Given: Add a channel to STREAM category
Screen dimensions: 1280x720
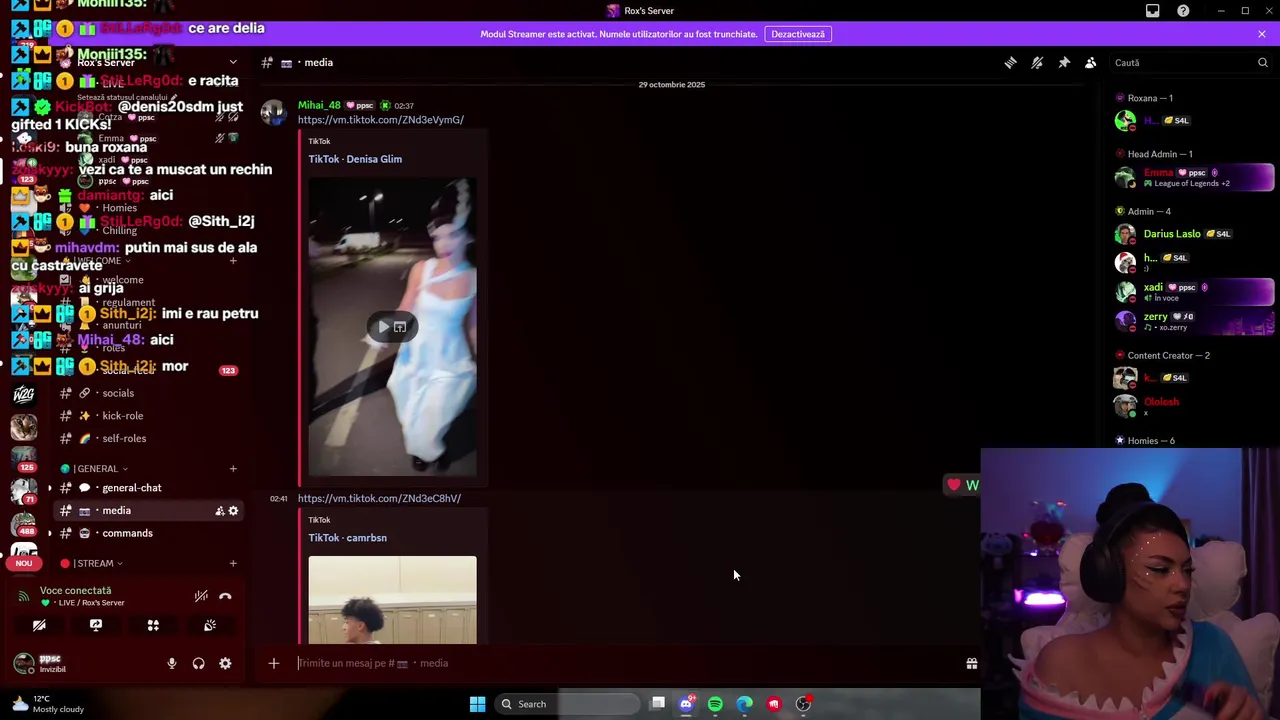Looking at the screenshot, I should point(233,563).
